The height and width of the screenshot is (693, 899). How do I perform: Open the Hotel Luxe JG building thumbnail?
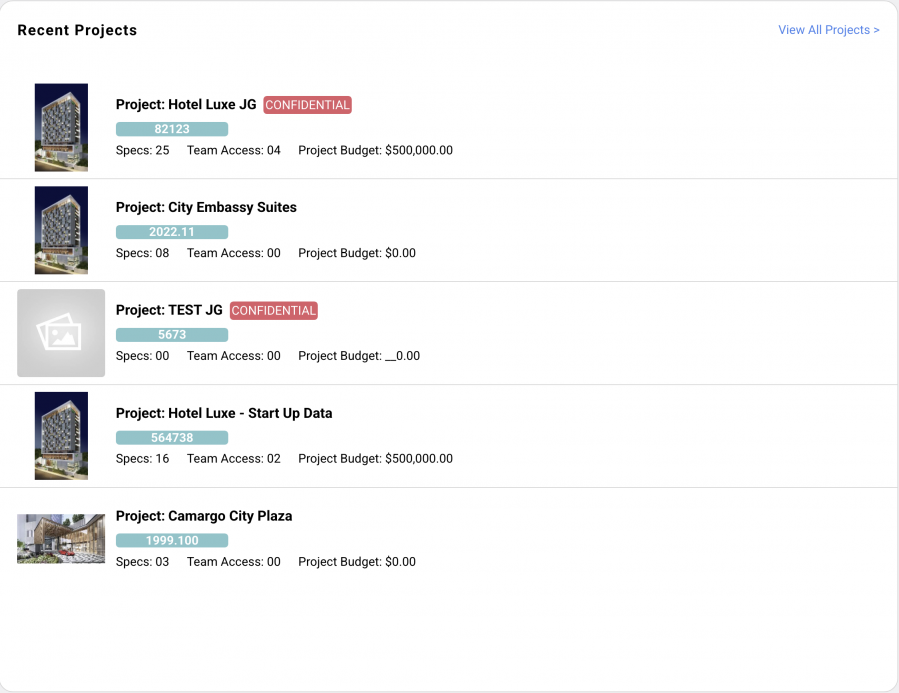click(61, 127)
